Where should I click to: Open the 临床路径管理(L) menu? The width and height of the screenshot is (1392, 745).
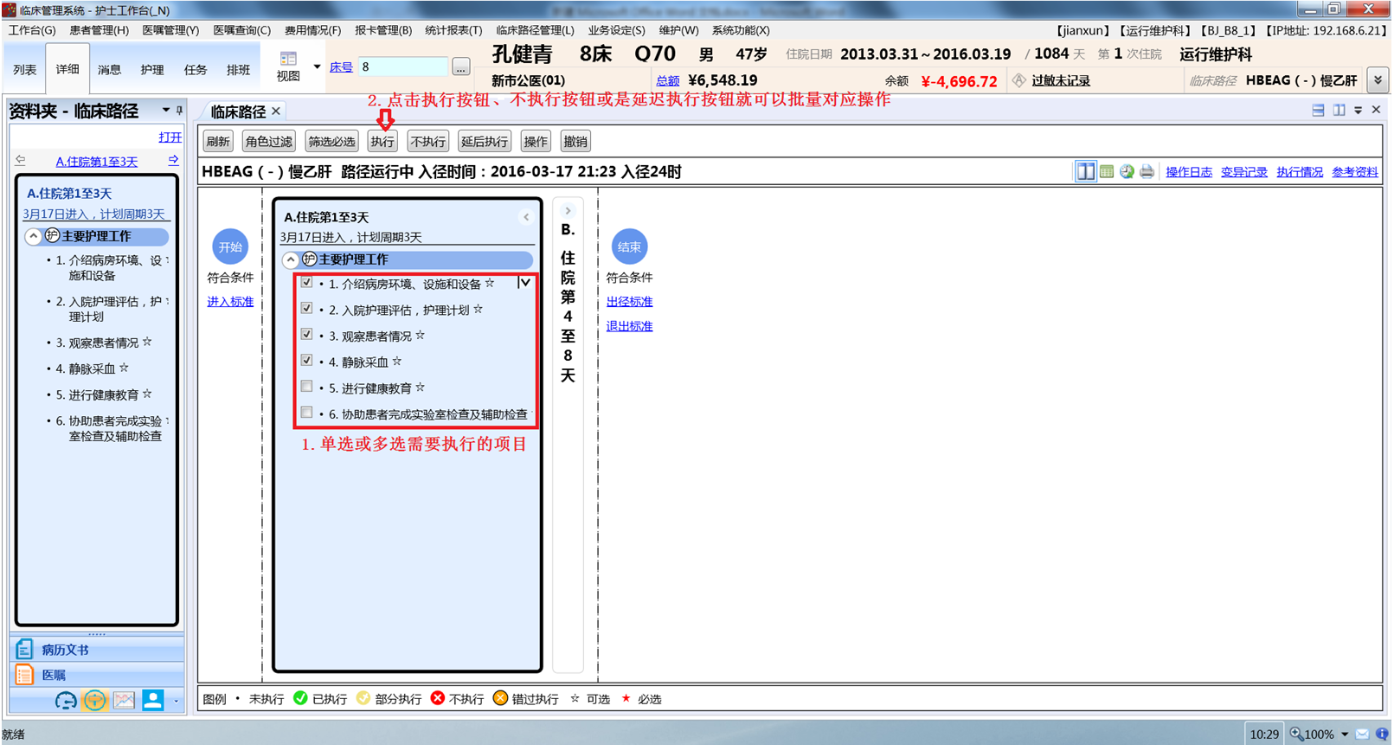(535, 31)
